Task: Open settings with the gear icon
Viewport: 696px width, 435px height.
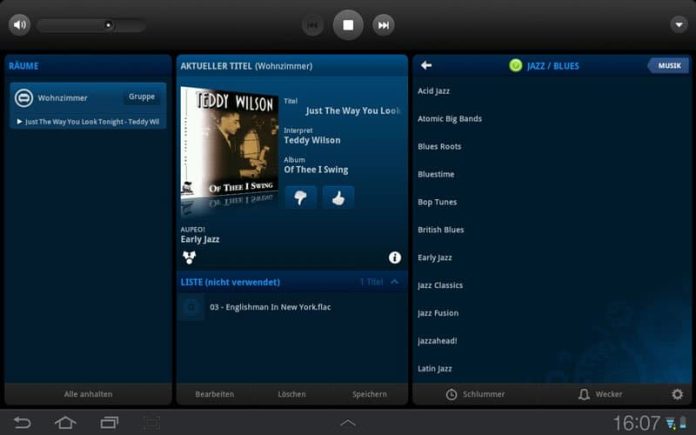Action: tap(677, 394)
